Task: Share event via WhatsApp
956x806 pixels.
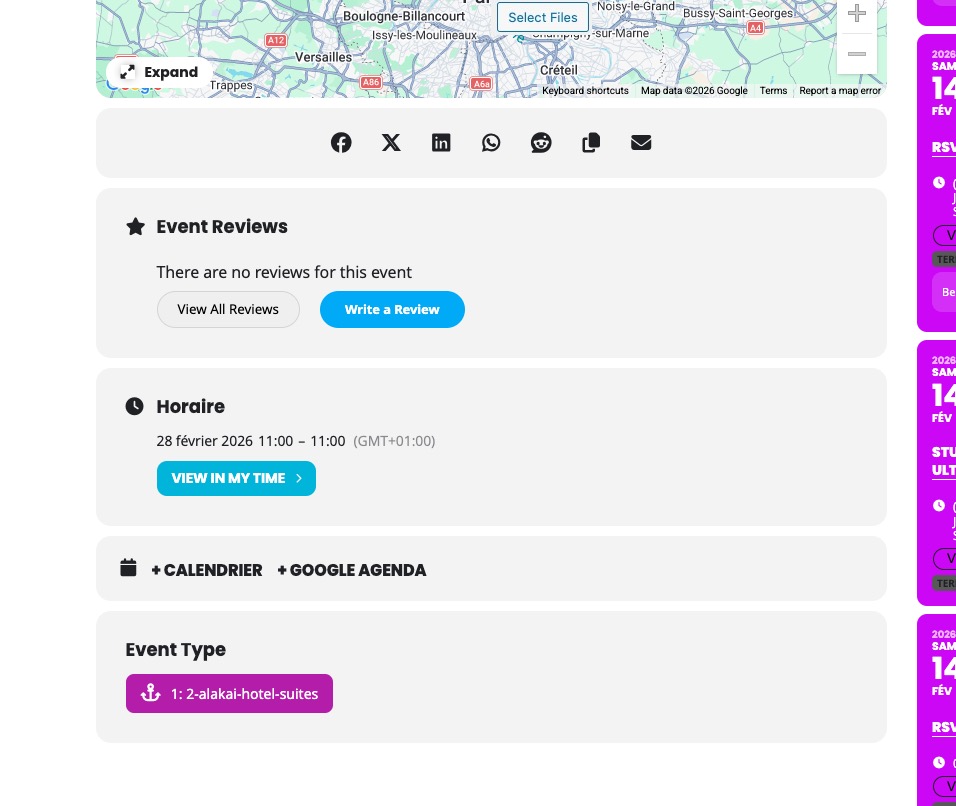Action: click(491, 143)
